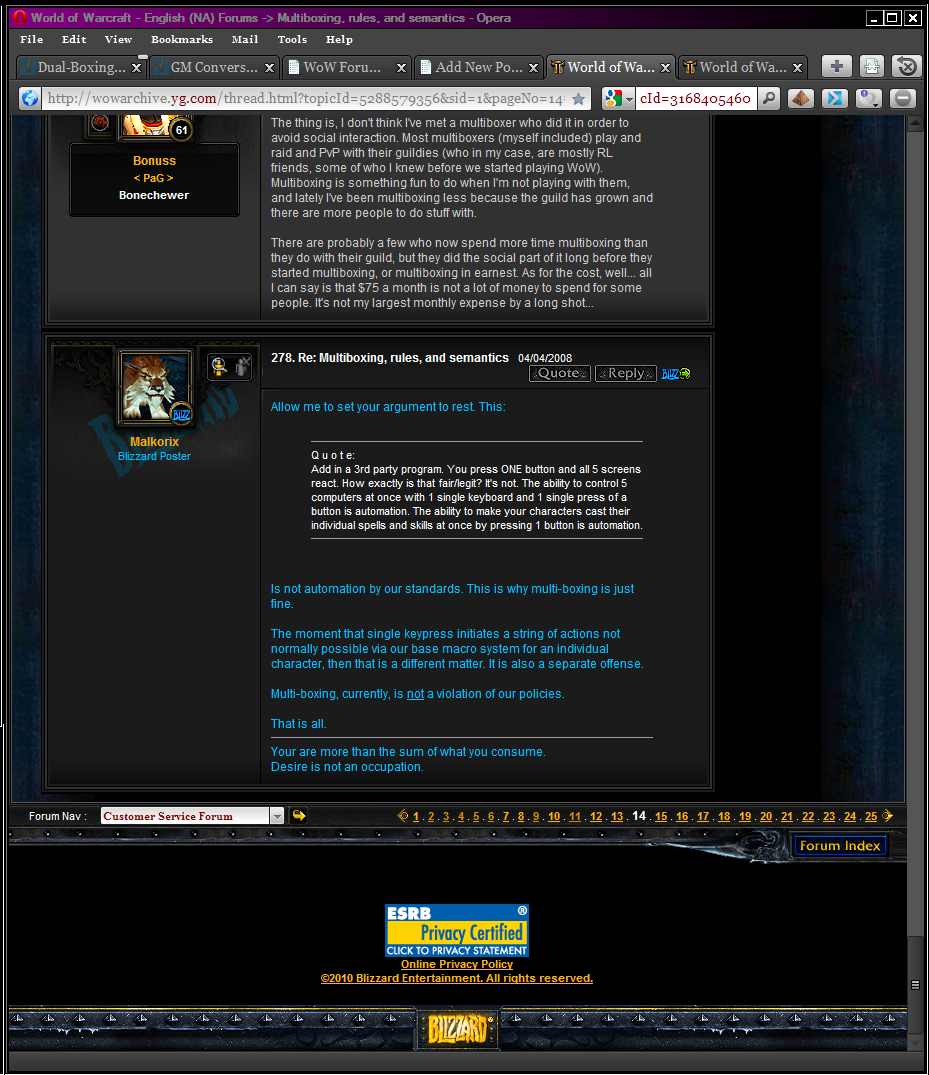Image resolution: width=929 pixels, height=1075 pixels.
Task: Click the level 61 badge on Bonuss's avatar
Action: [181, 130]
